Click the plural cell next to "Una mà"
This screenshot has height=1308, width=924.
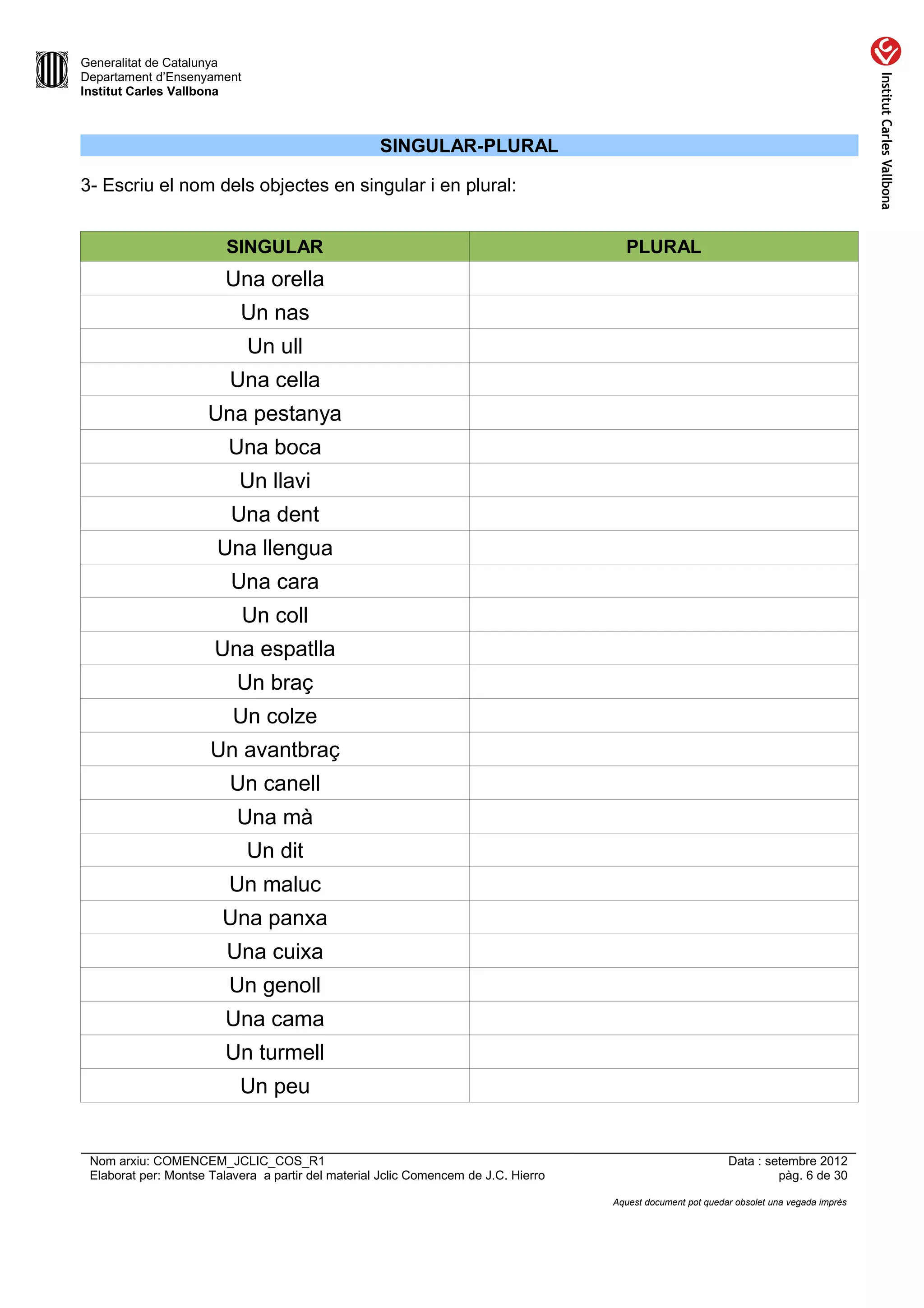click(663, 816)
